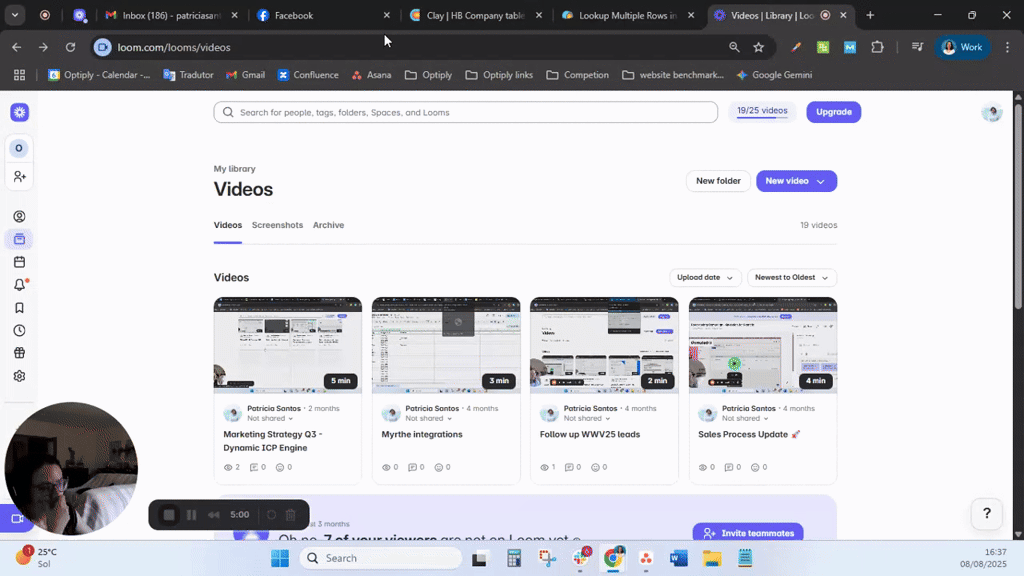Open the Meetings calendar icon in sidebar
The width and height of the screenshot is (1024, 576).
[x=19, y=261]
